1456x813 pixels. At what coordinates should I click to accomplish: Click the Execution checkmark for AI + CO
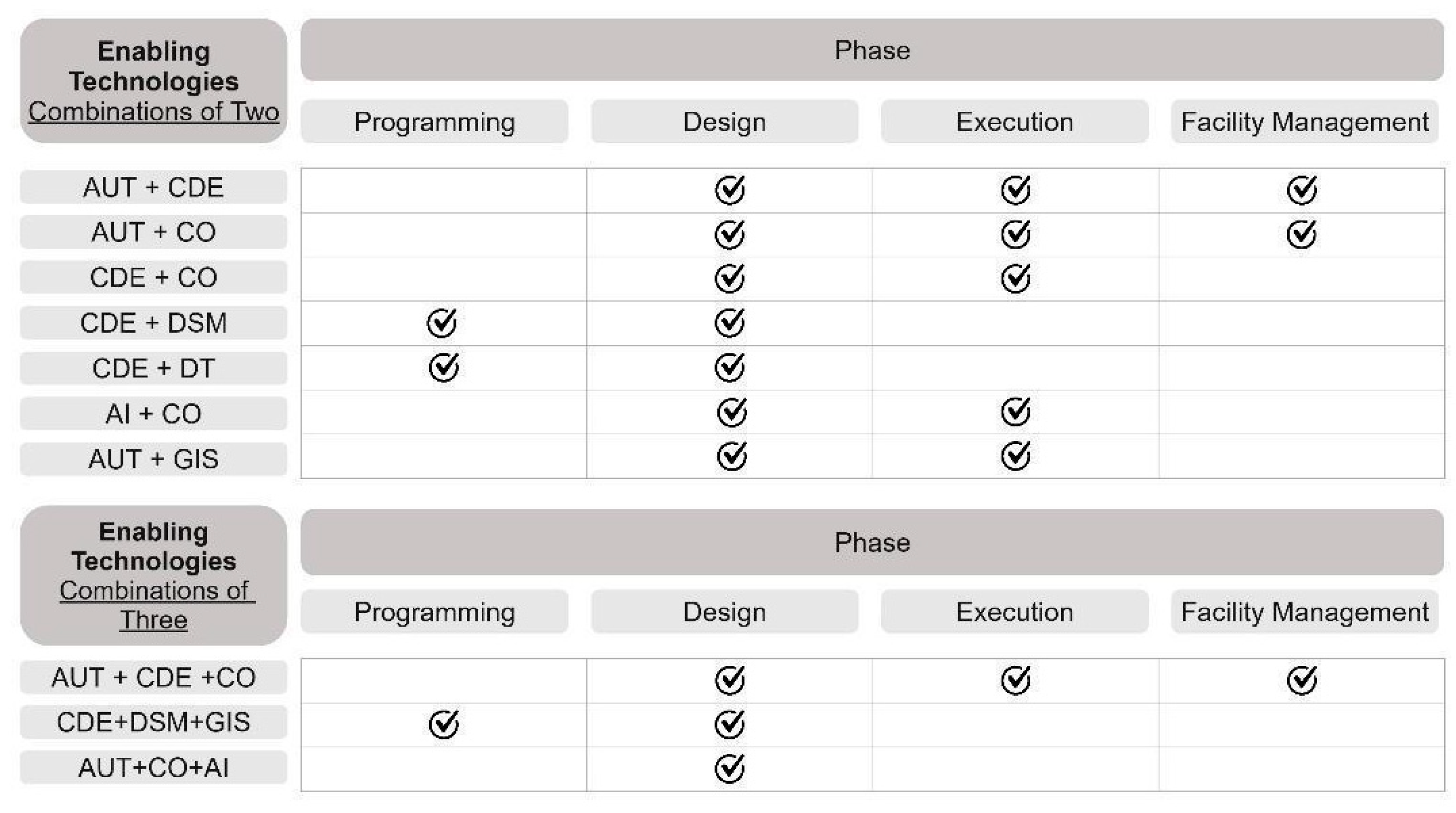(1015, 411)
